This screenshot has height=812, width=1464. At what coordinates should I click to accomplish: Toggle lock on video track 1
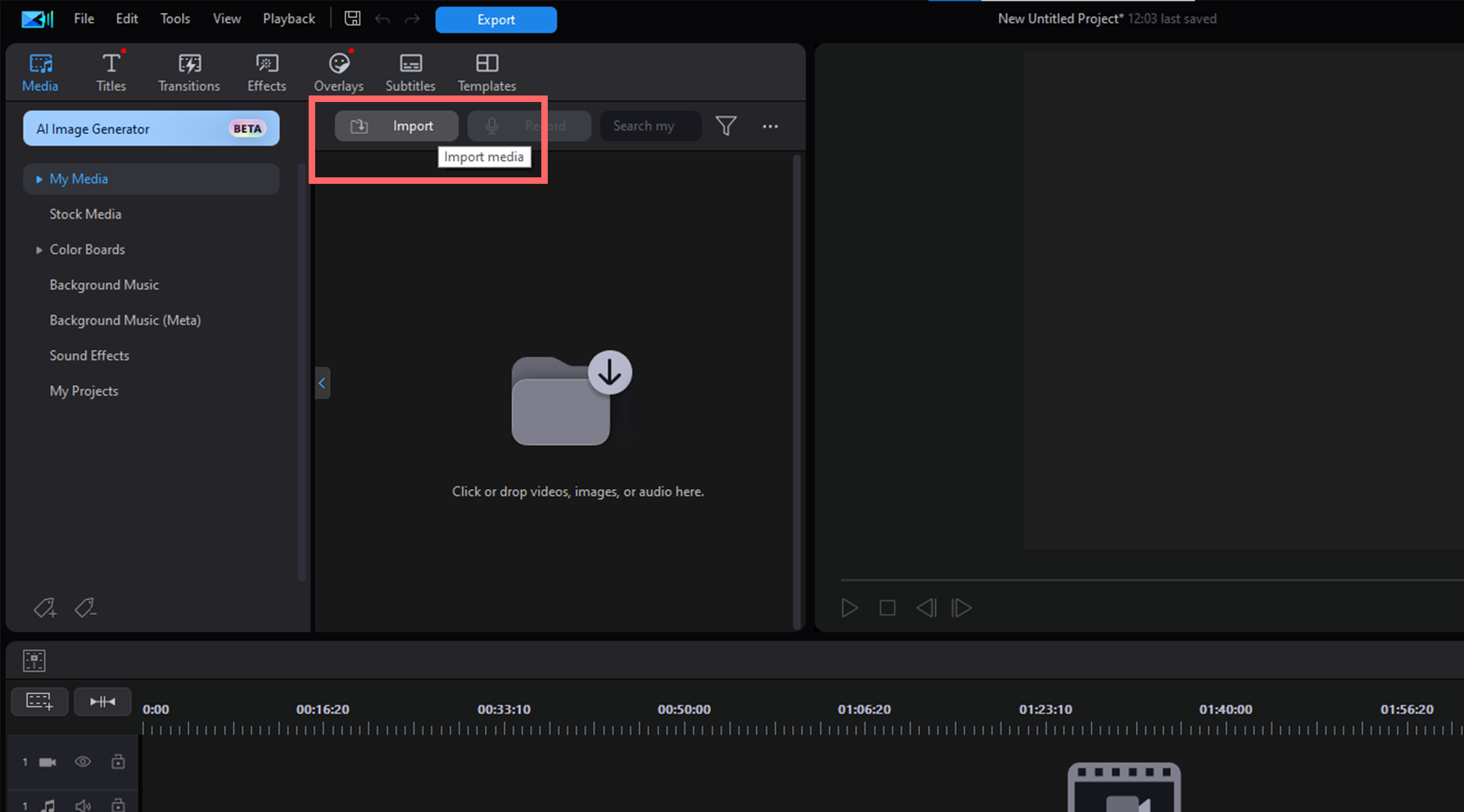(118, 761)
